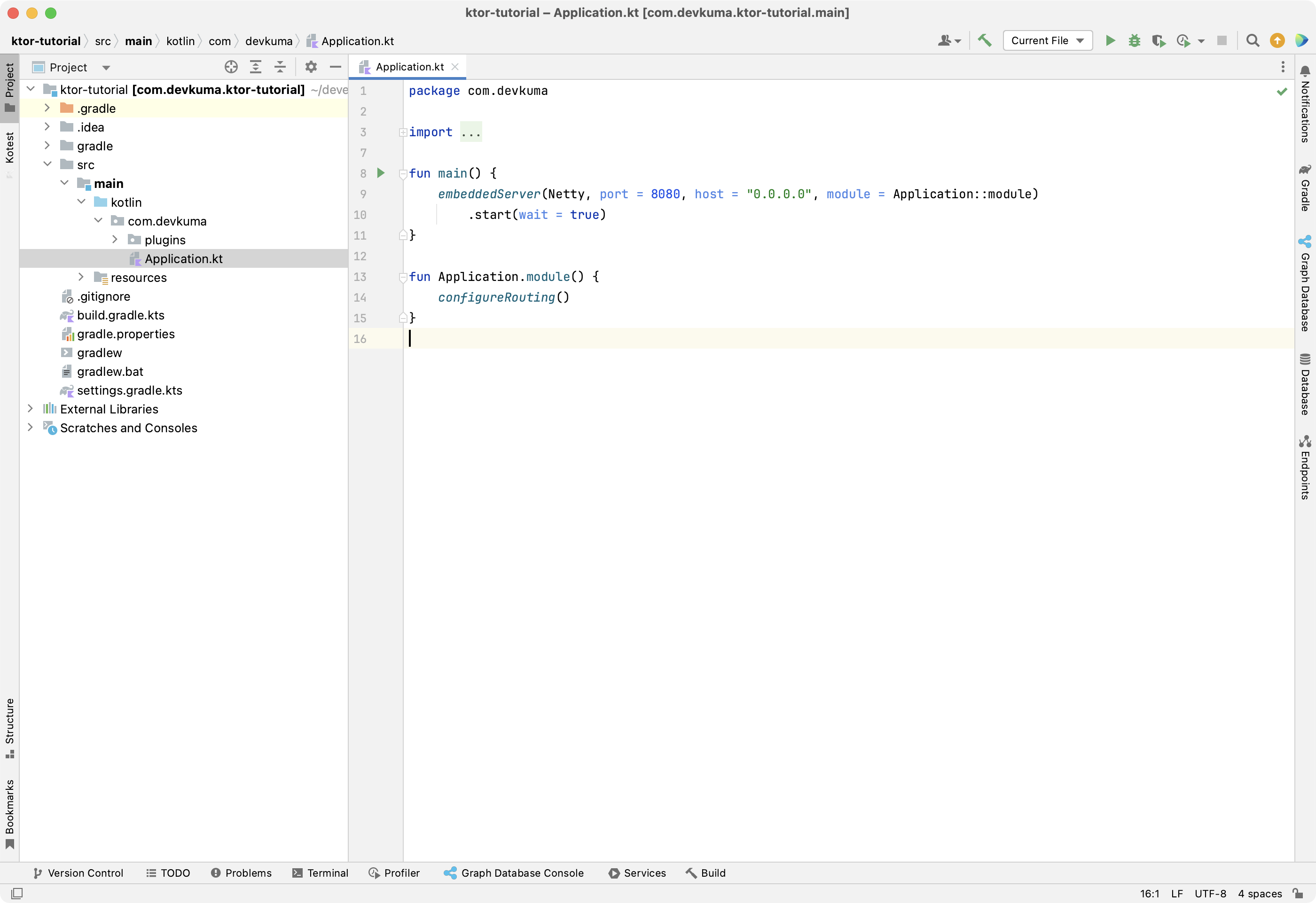Open the TODO tool tab

(x=168, y=873)
